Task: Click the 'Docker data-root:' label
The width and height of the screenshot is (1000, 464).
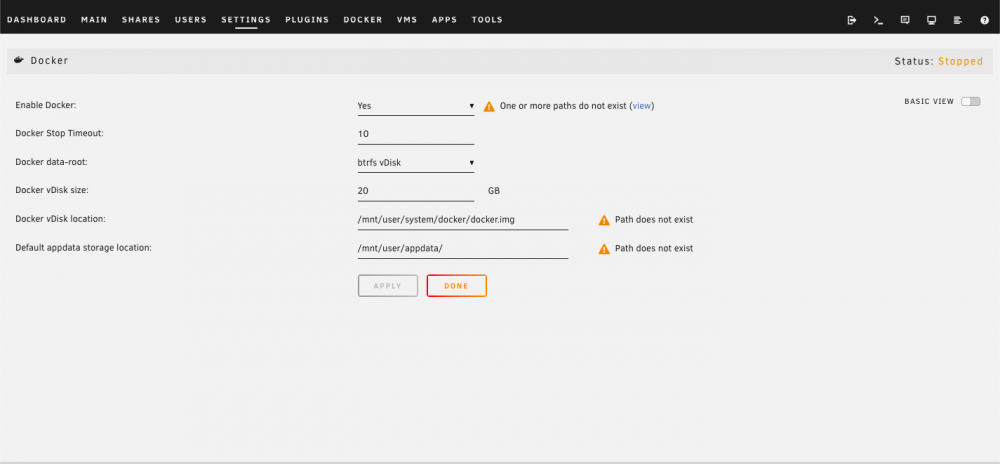Action: (51, 162)
